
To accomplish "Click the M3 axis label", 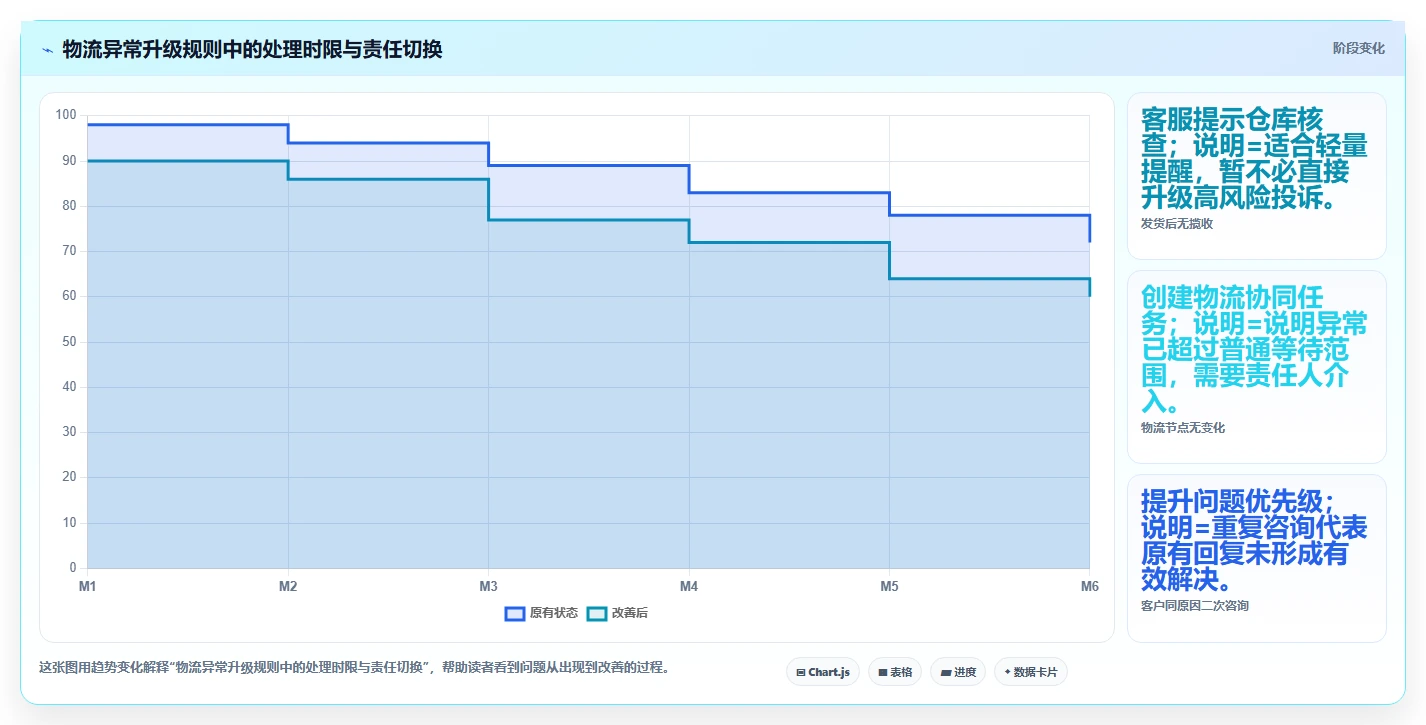I will pyautogui.click(x=488, y=587).
